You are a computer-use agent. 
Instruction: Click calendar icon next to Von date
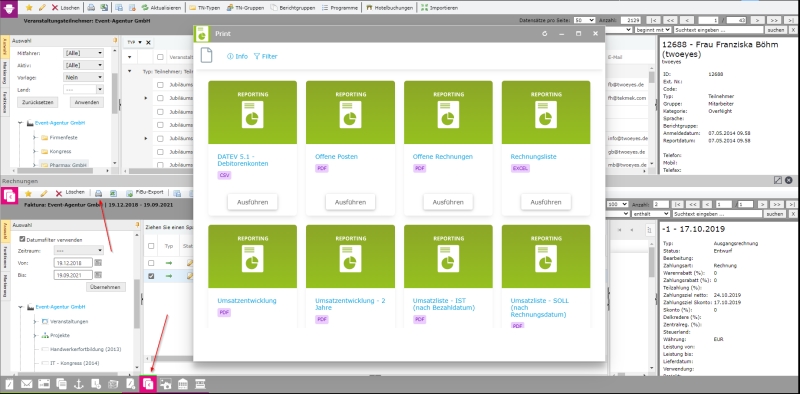pyautogui.click(x=98, y=262)
